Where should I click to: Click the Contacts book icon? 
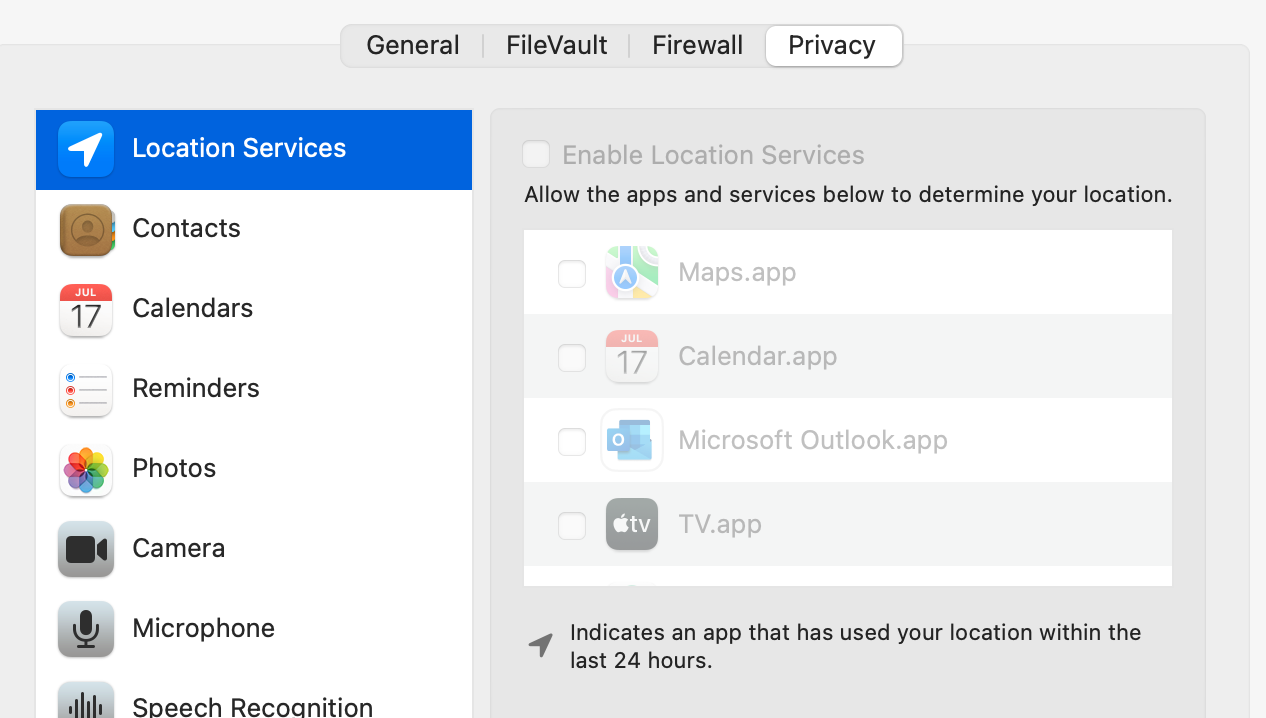pos(86,229)
